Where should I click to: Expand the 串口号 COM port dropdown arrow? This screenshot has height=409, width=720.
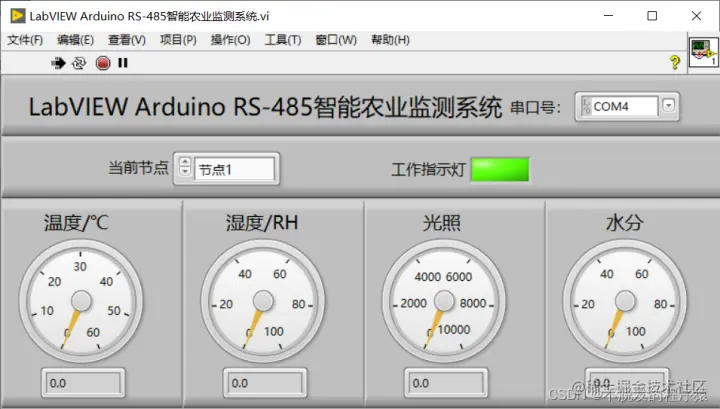pyautogui.click(x=669, y=106)
